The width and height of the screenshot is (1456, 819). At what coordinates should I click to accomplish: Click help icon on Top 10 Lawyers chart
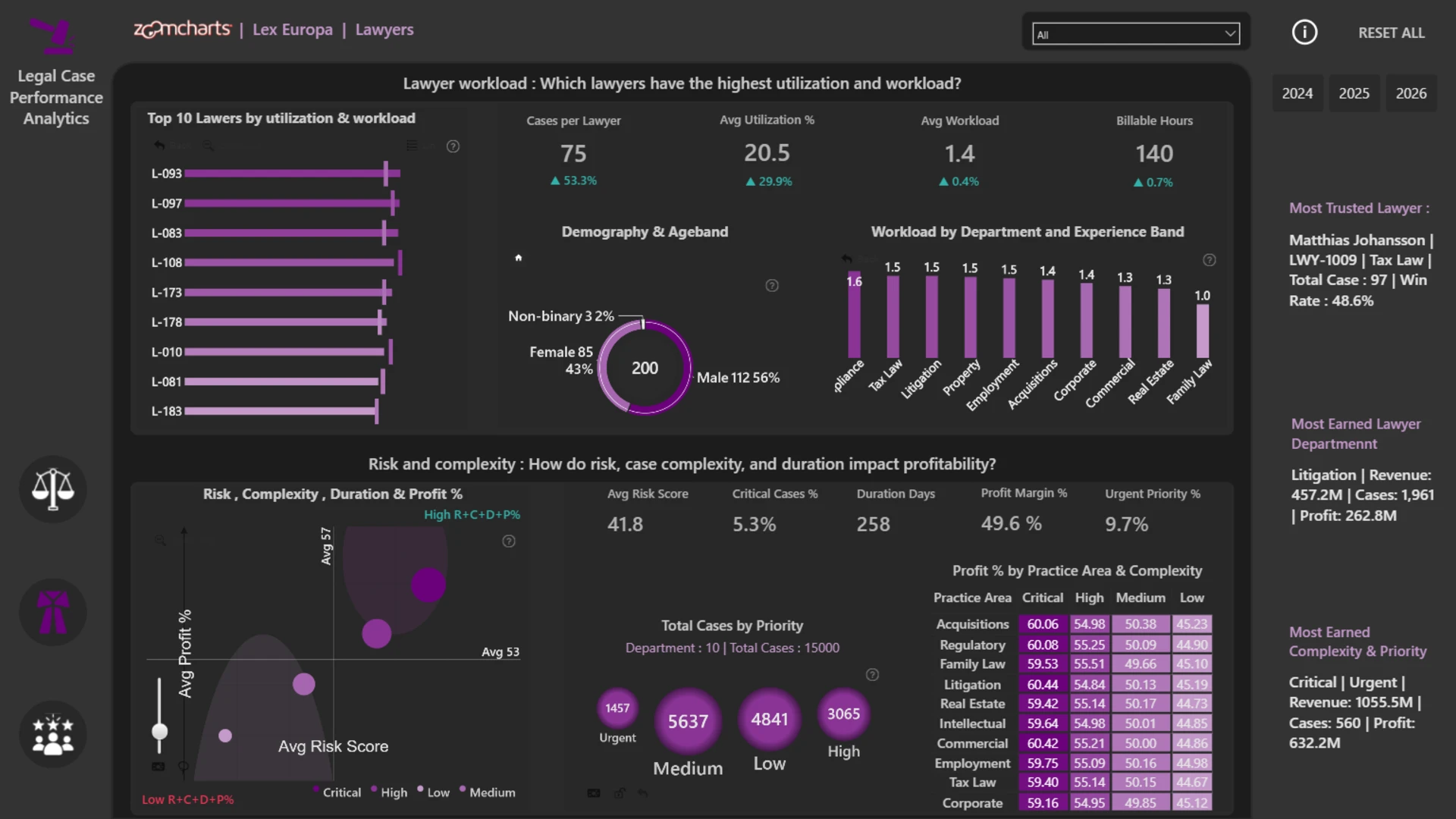(x=453, y=146)
